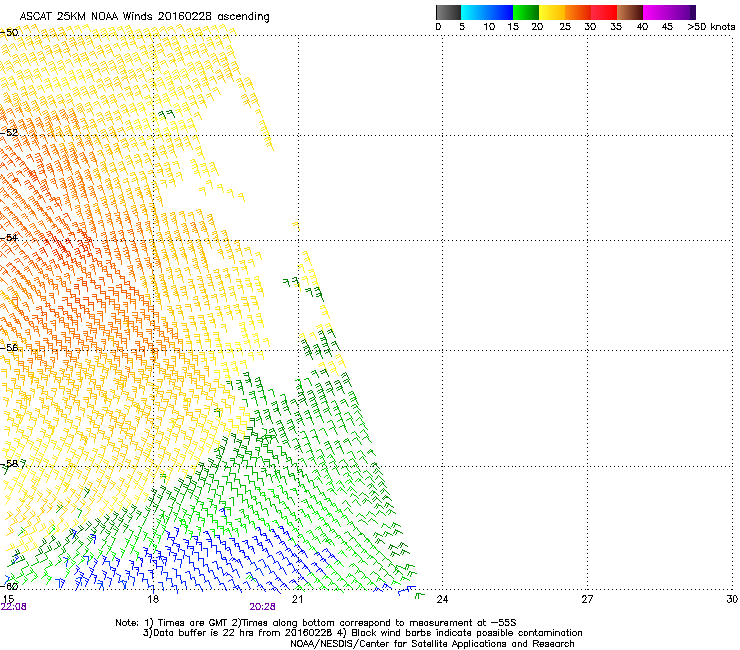Click the purple 40-50 knots legend segment
Screen dimensions: 740x650
(669, 12)
